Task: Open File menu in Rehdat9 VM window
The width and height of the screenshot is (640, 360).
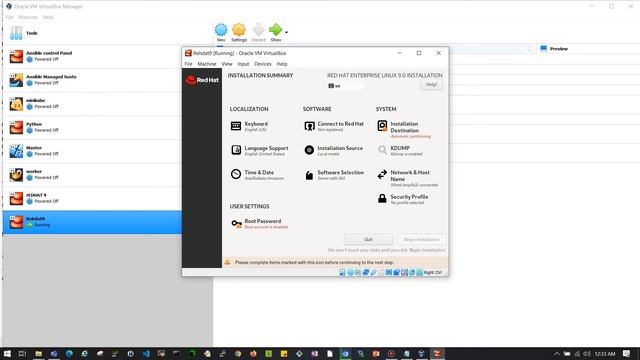Action: [188, 64]
